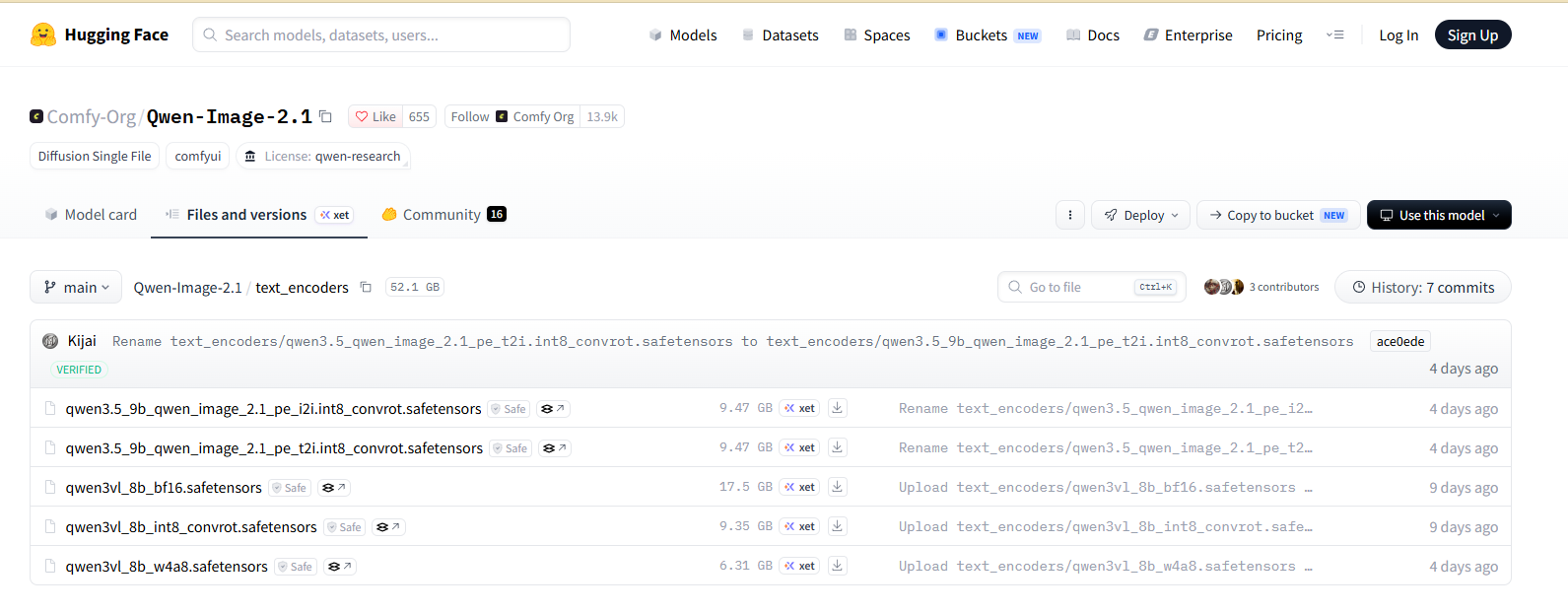Download qwen3vl_8b_bf16.safetensors file
Viewport: 1568px width, 612px height.
tap(837, 487)
